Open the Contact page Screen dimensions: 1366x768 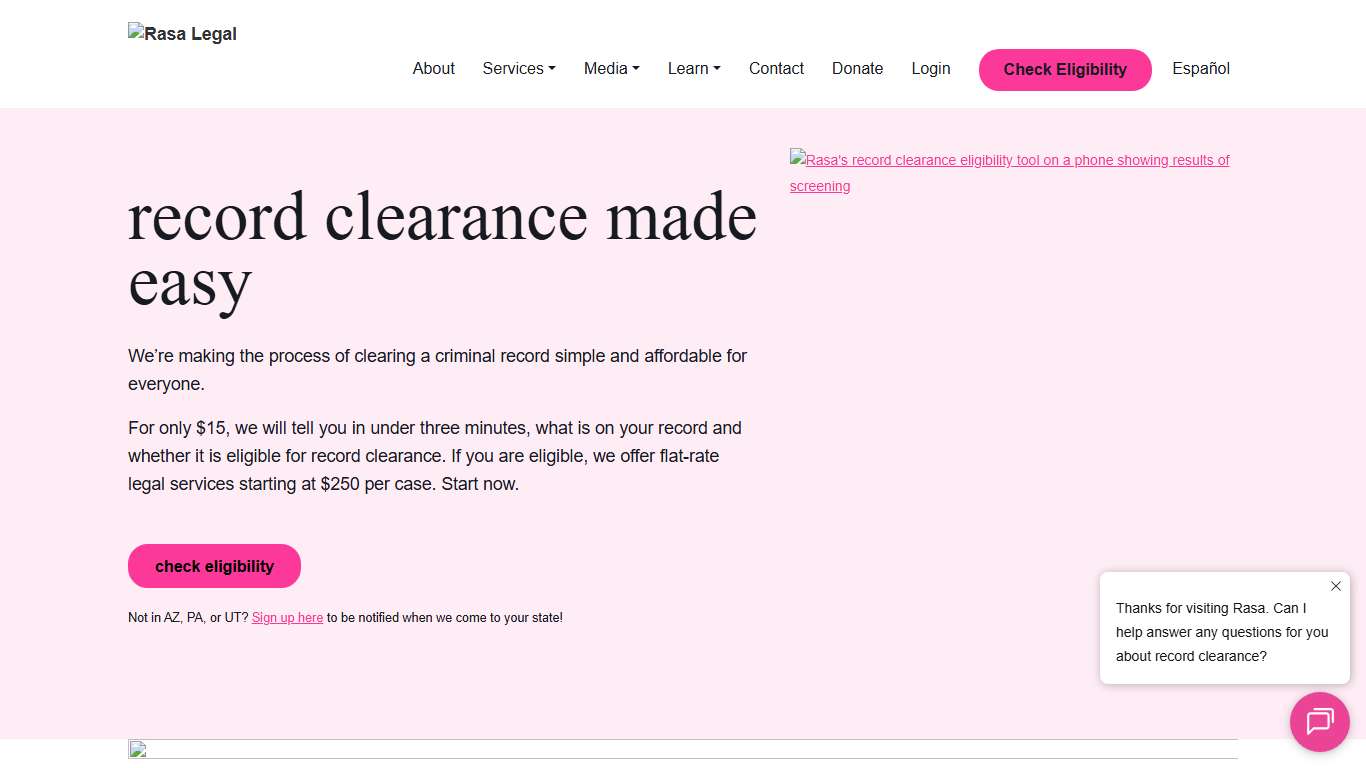click(776, 69)
